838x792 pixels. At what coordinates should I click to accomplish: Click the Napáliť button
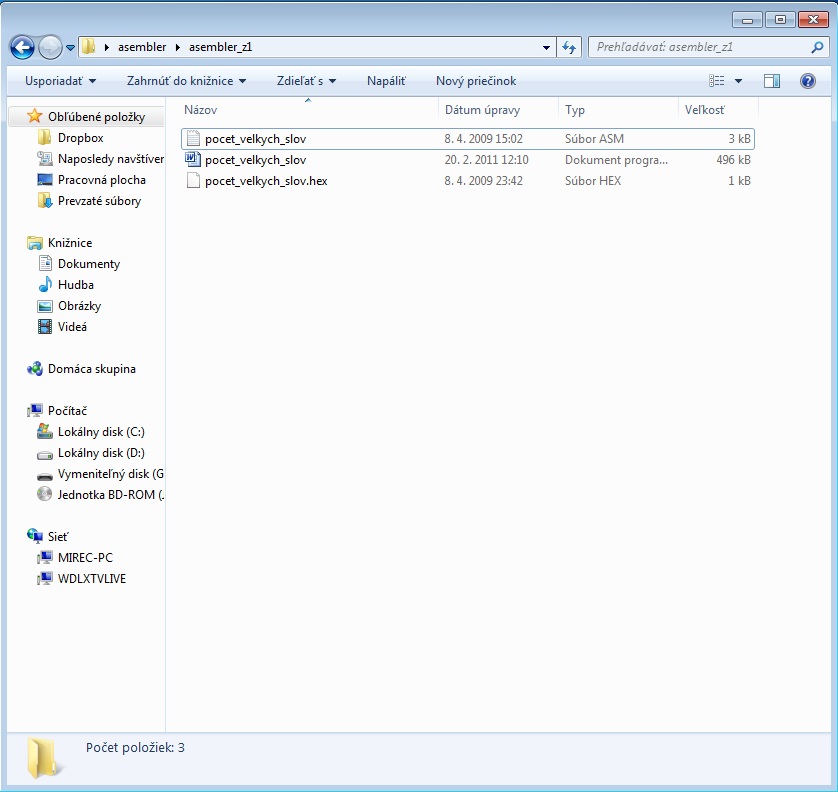(386, 81)
